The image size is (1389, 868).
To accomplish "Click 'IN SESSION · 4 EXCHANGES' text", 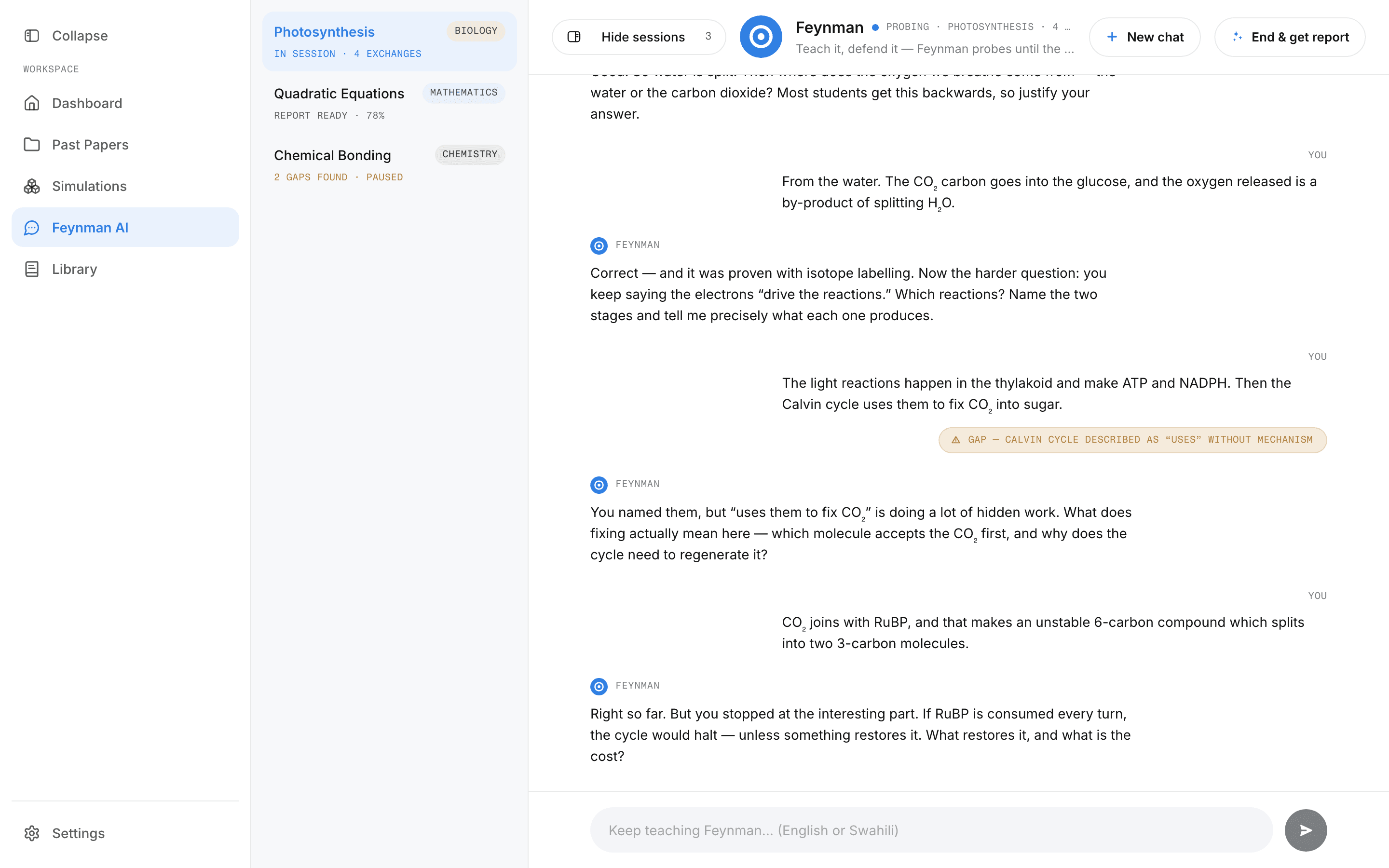I will [347, 54].
